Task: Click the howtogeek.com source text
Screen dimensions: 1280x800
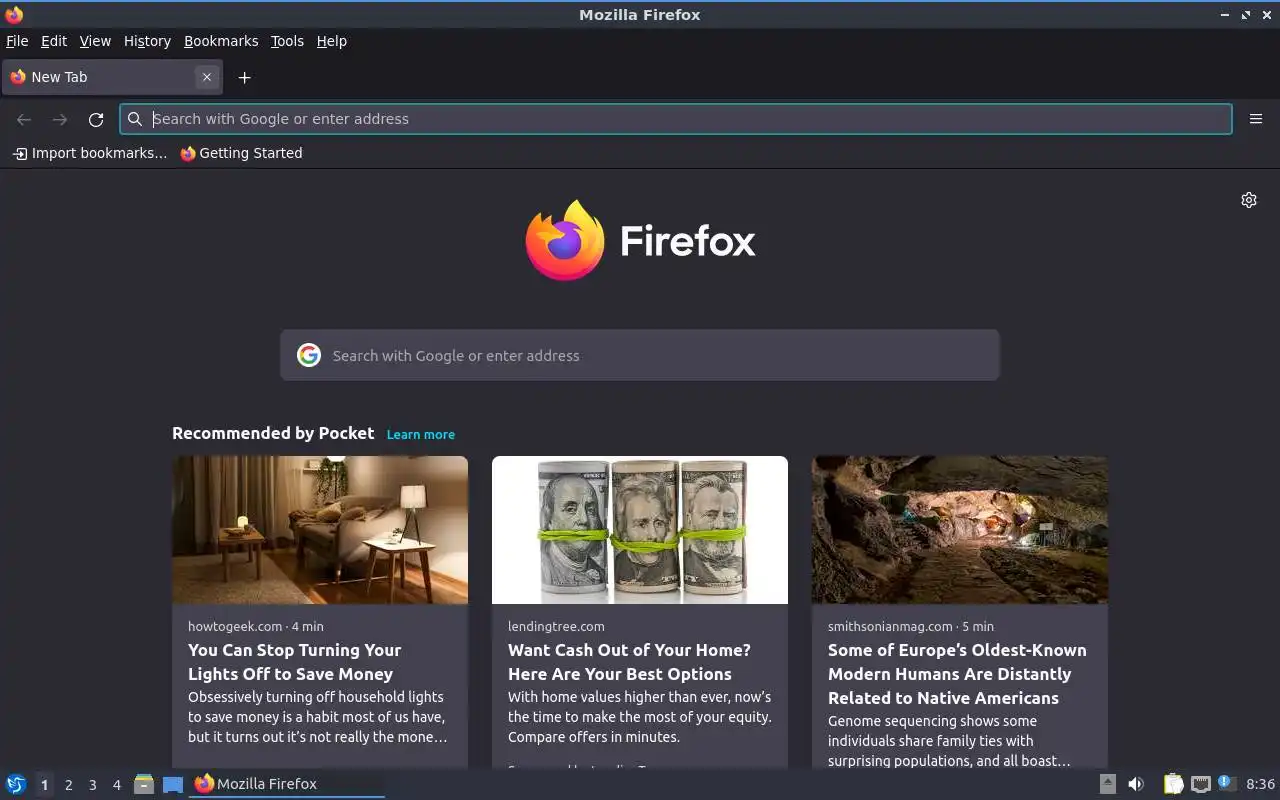Action: 235,626
